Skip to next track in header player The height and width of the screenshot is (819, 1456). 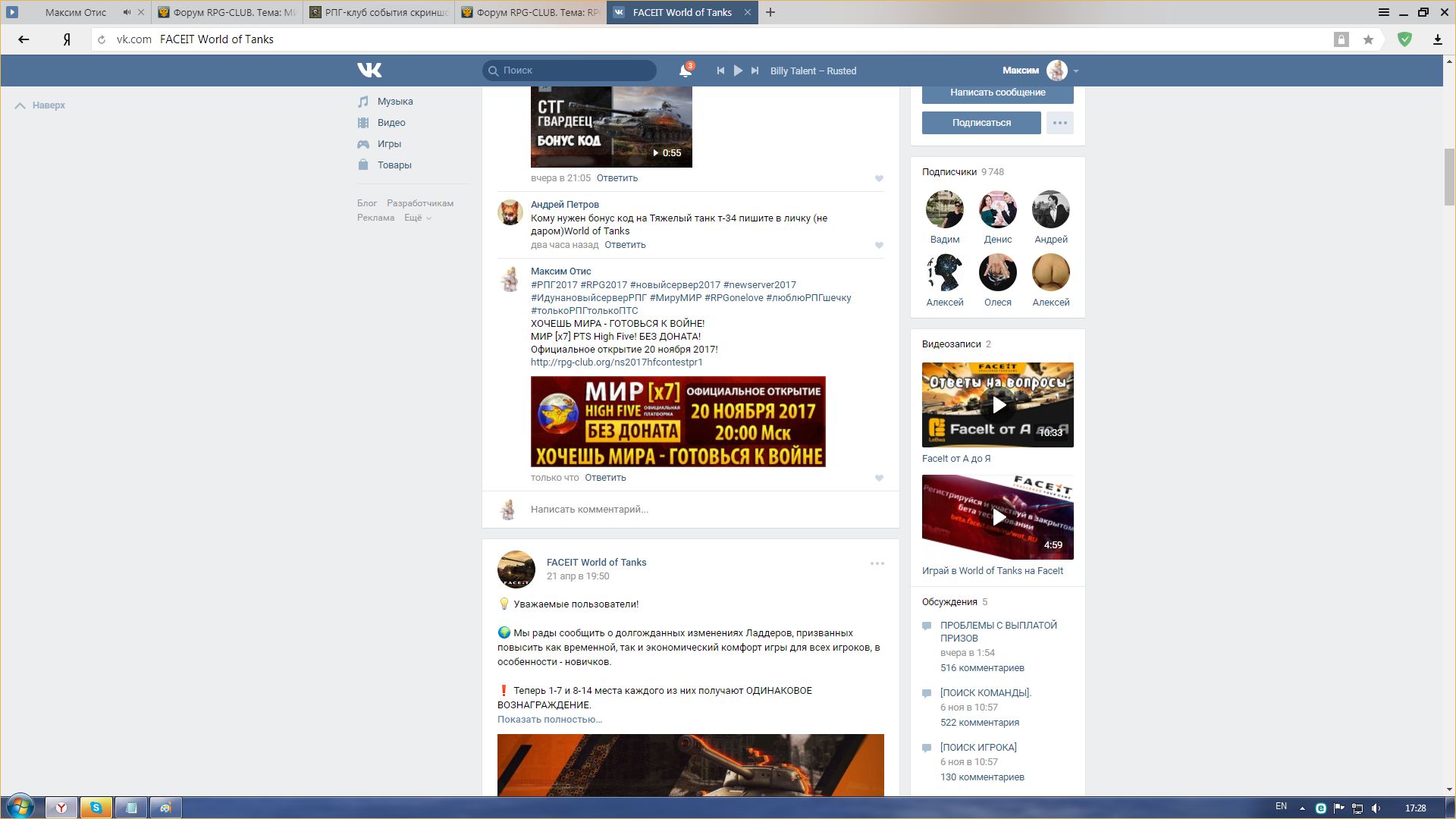755,71
